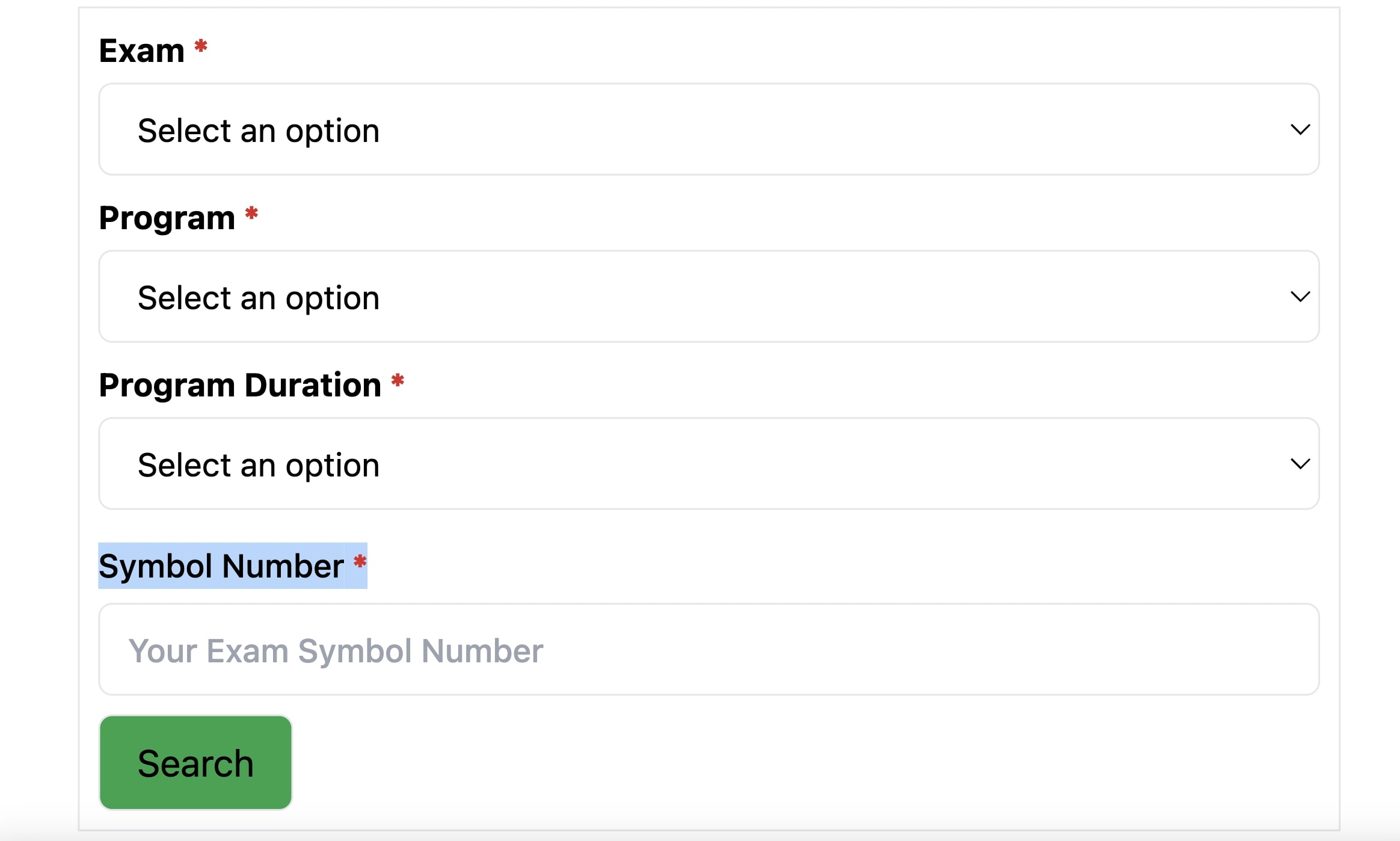Expand the Program Duration select box
The width and height of the screenshot is (1400, 841).
point(708,464)
